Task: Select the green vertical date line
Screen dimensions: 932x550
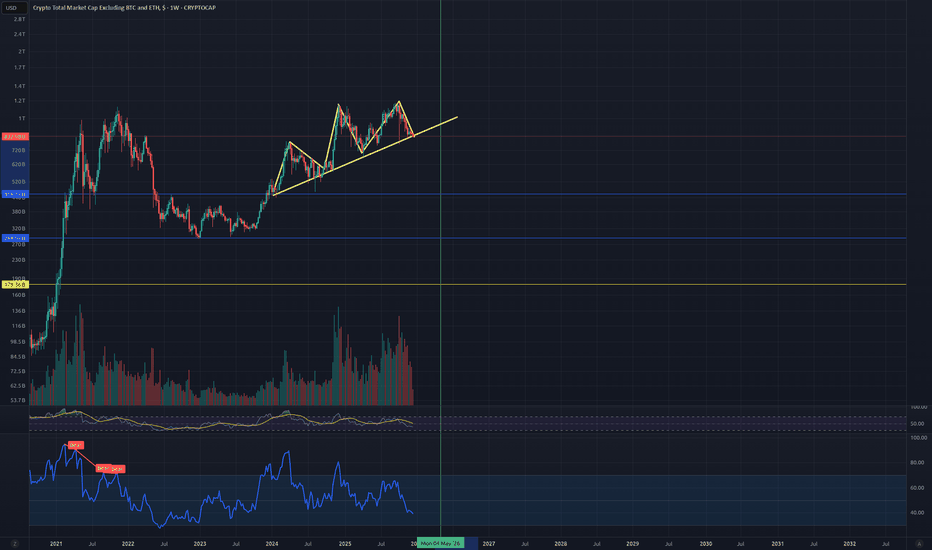Action: pyautogui.click(x=440, y=268)
